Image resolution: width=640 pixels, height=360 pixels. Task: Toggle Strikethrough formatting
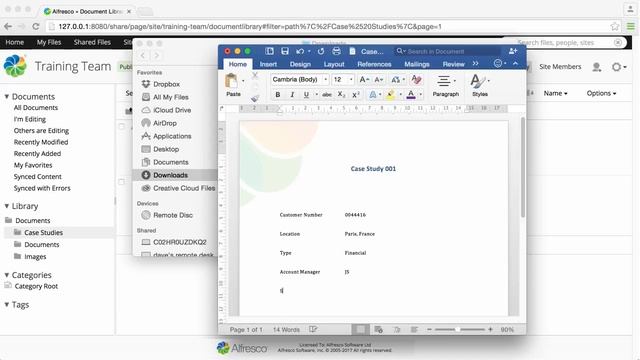click(x=327, y=95)
